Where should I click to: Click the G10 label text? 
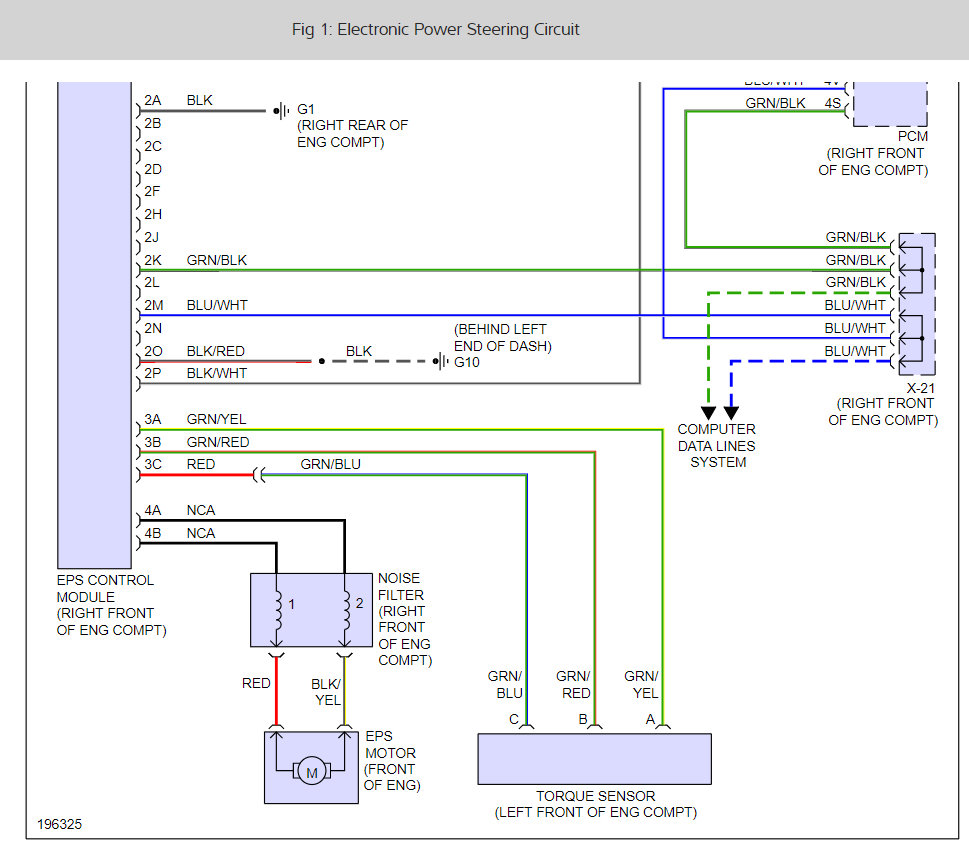coord(467,362)
